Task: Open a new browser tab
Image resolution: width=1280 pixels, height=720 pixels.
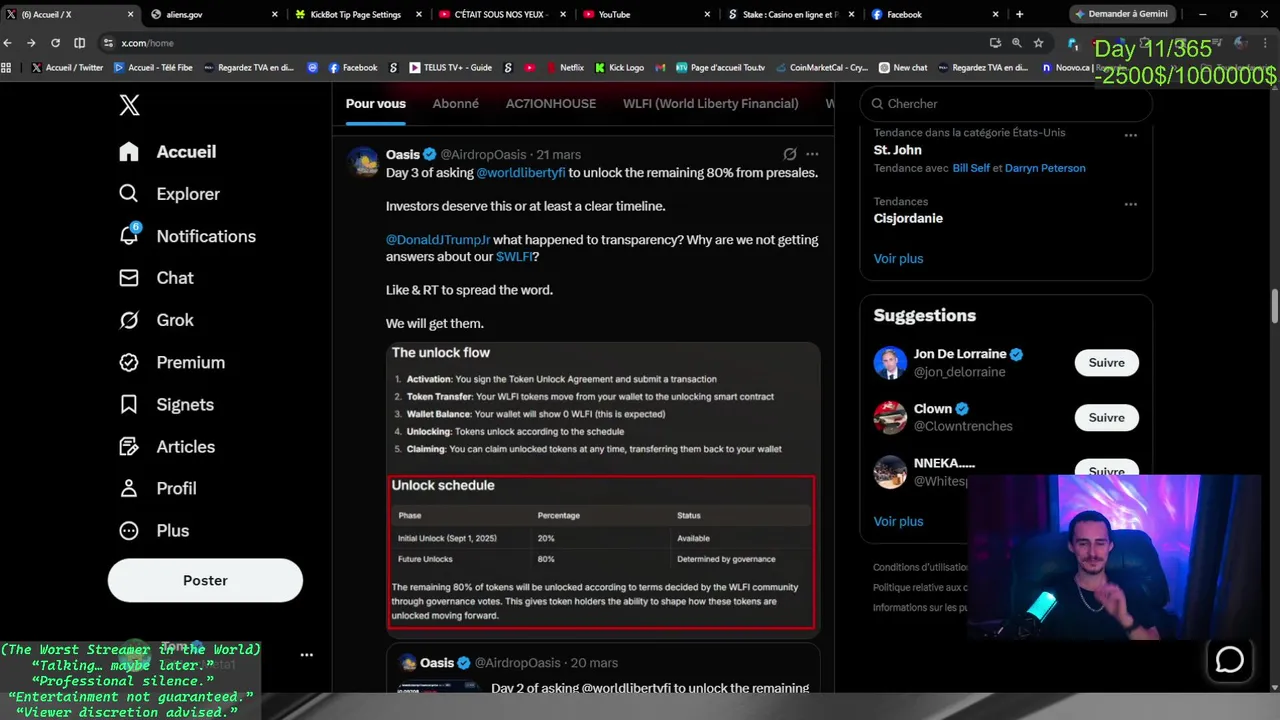Action: [1019, 14]
